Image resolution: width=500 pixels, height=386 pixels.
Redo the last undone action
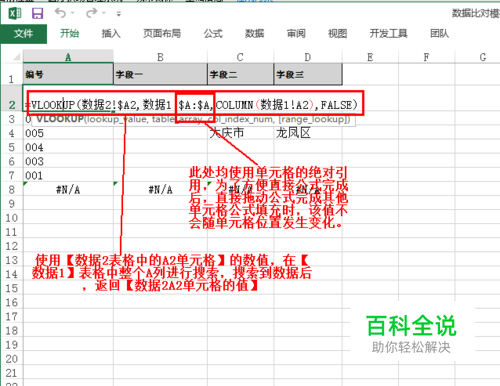click(91, 13)
